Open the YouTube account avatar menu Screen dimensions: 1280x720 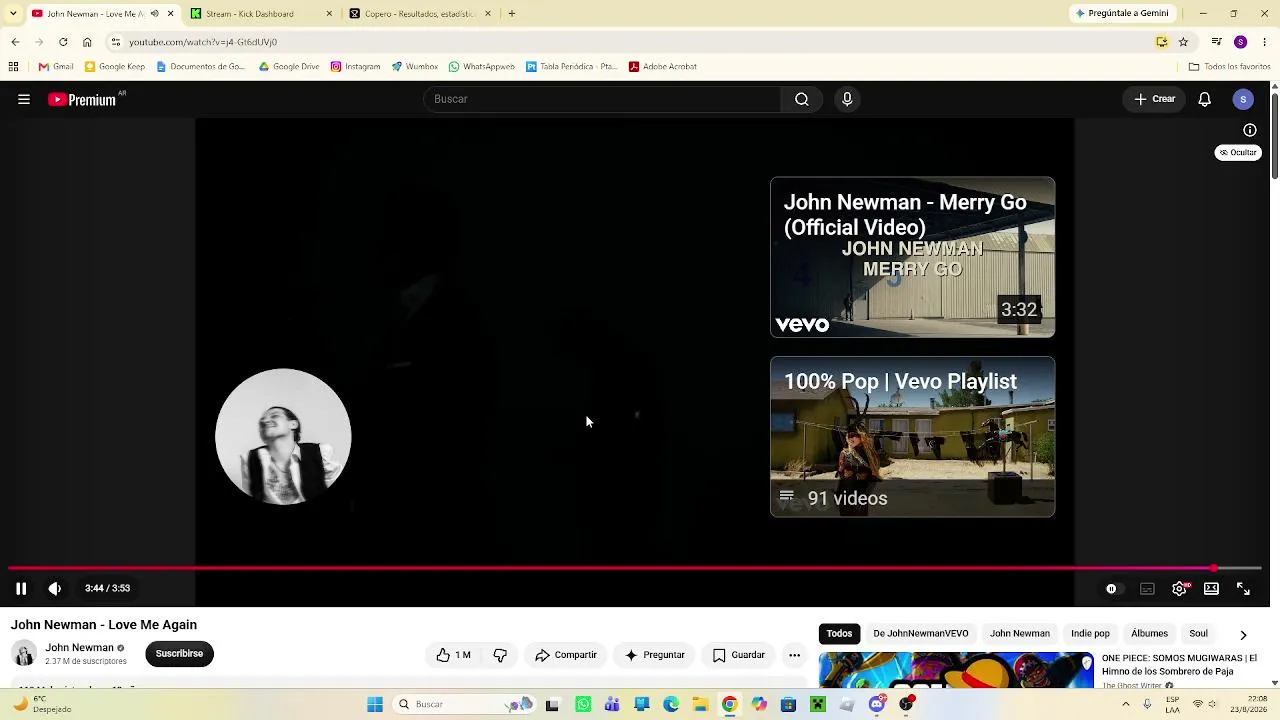pyautogui.click(x=1243, y=99)
